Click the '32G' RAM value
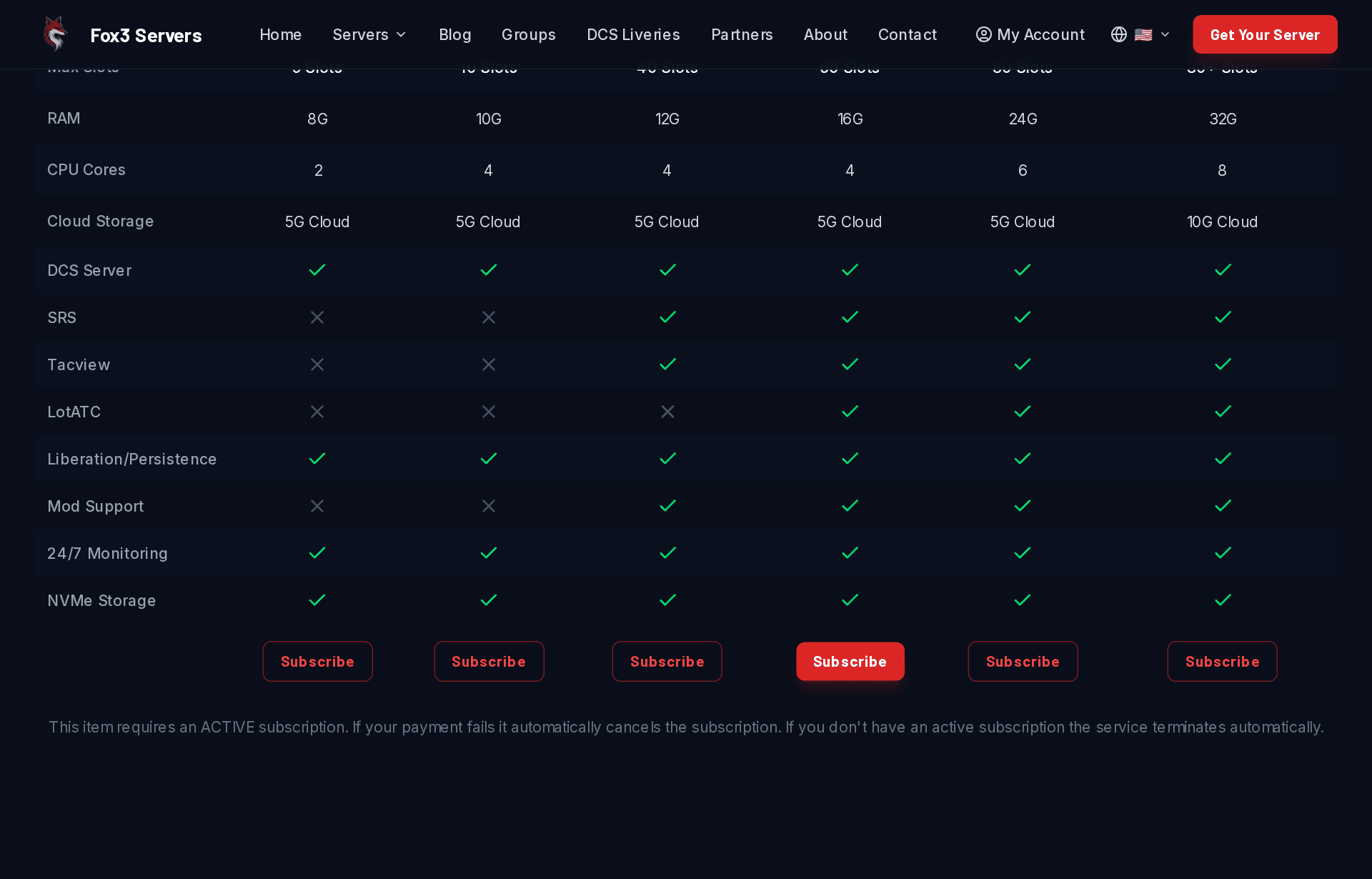 point(1223,119)
